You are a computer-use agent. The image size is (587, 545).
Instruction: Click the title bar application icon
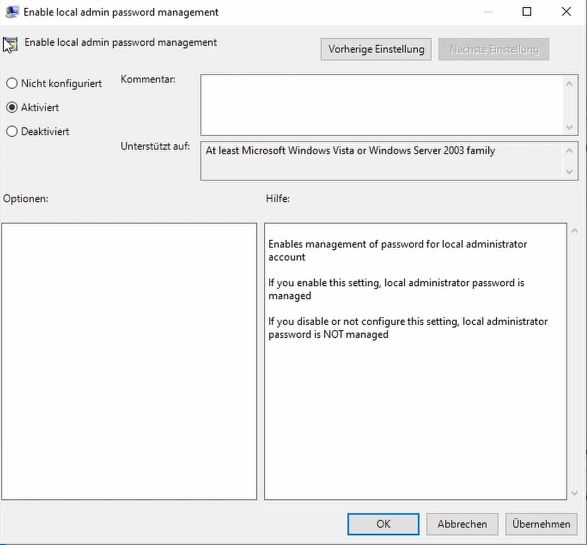[x=12, y=12]
